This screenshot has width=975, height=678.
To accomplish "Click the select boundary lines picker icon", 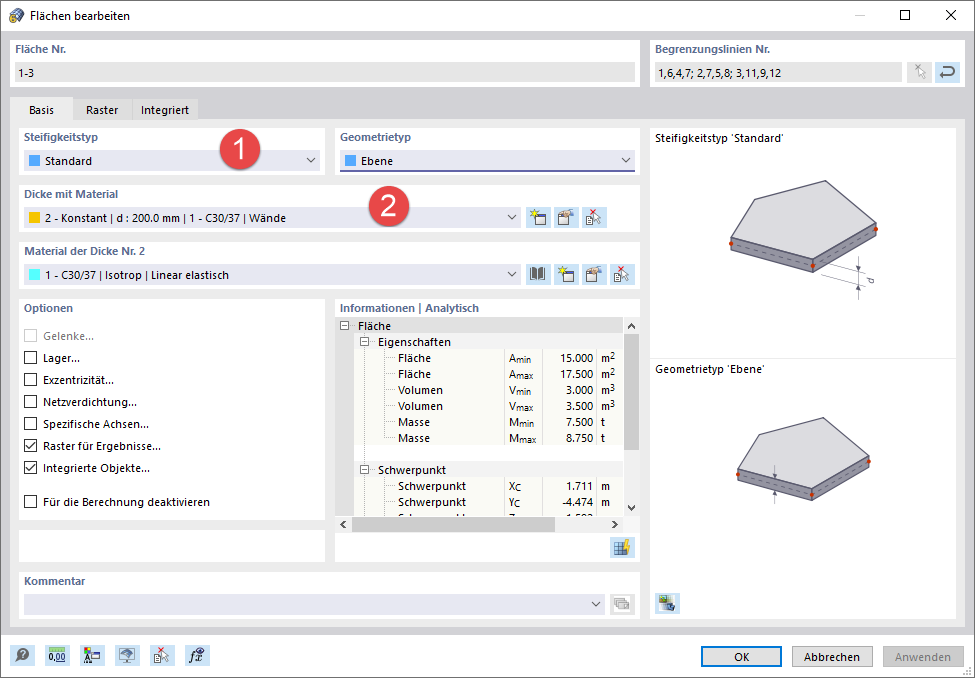I will [x=919, y=73].
